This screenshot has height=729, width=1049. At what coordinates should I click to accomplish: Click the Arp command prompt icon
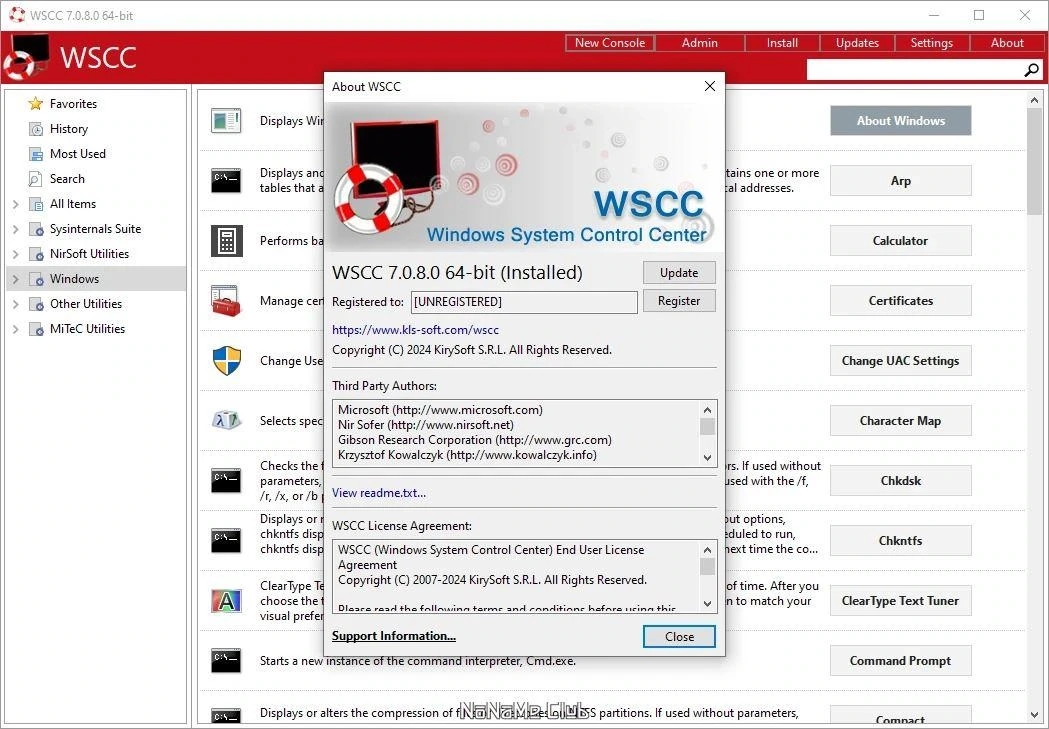pos(226,181)
